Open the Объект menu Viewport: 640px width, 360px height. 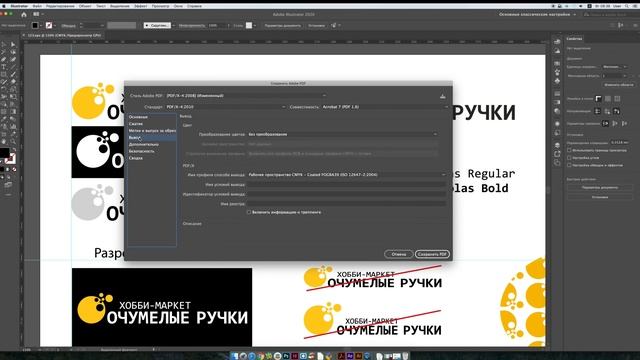point(85,6)
